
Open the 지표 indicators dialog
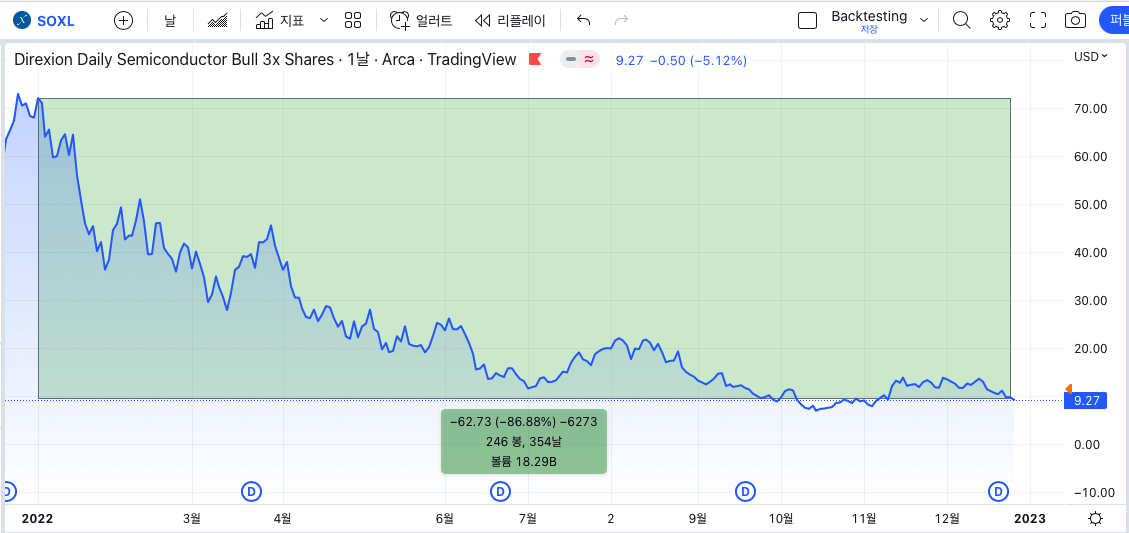point(280,20)
